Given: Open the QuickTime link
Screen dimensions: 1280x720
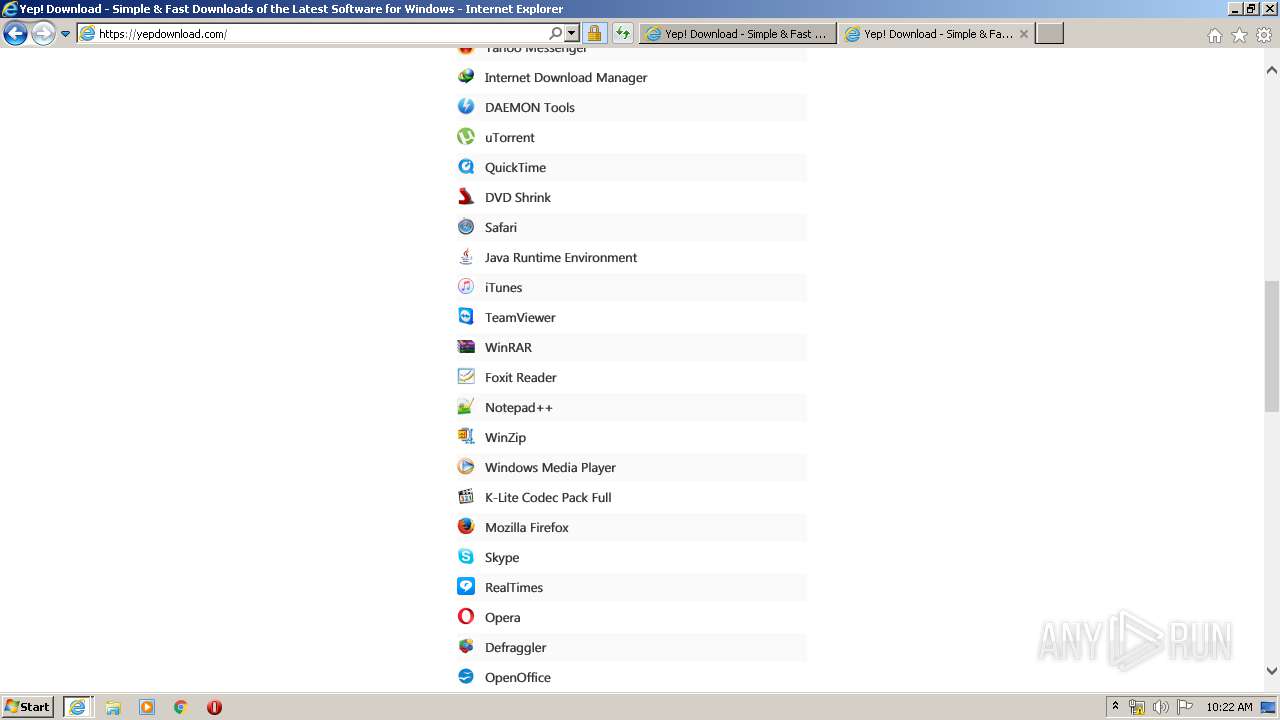Looking at the screenshot, I should point(515,167).
